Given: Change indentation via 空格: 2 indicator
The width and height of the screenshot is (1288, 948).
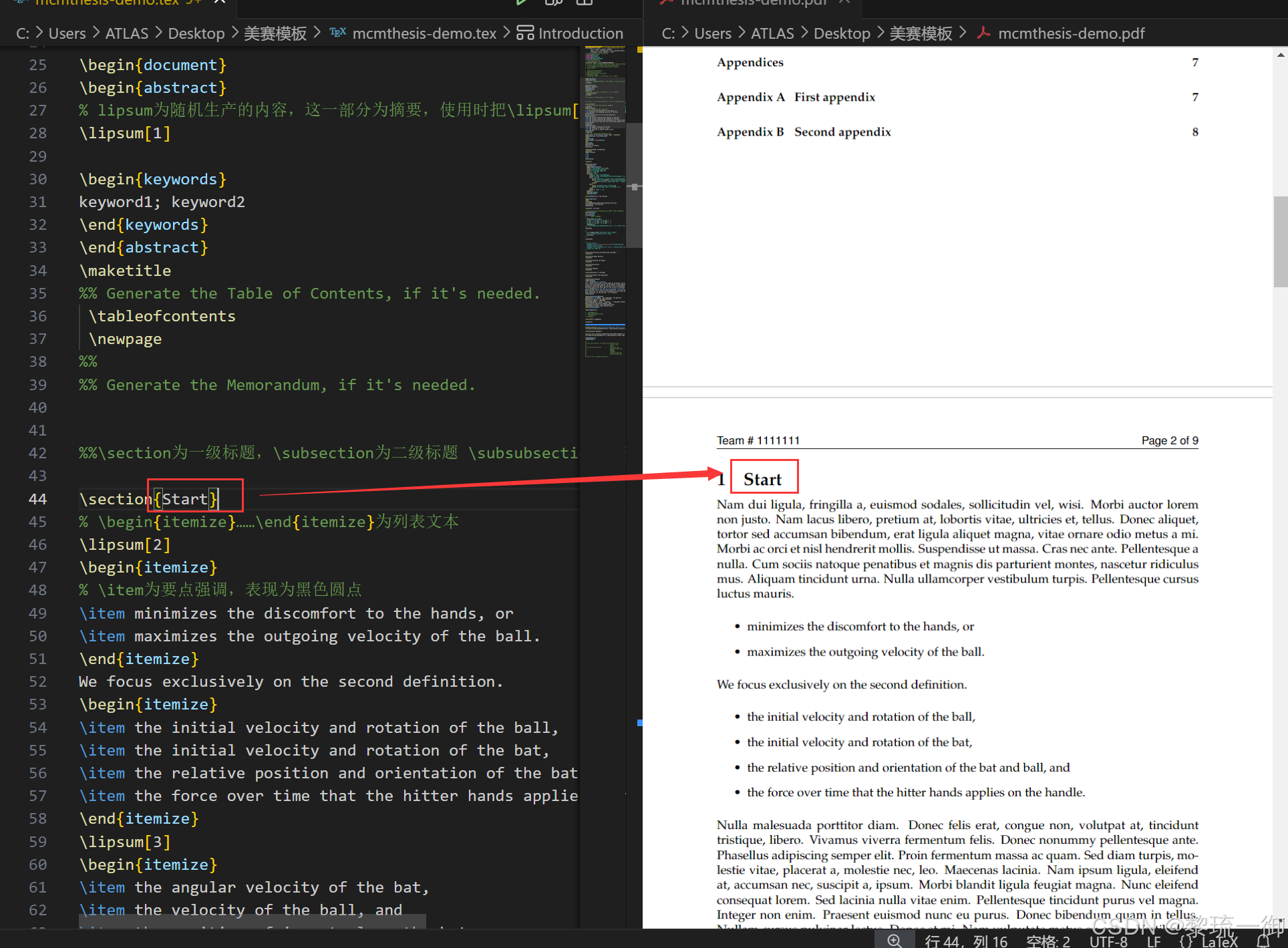Looking at the screenshot, I should click(x=1048, y=941).
